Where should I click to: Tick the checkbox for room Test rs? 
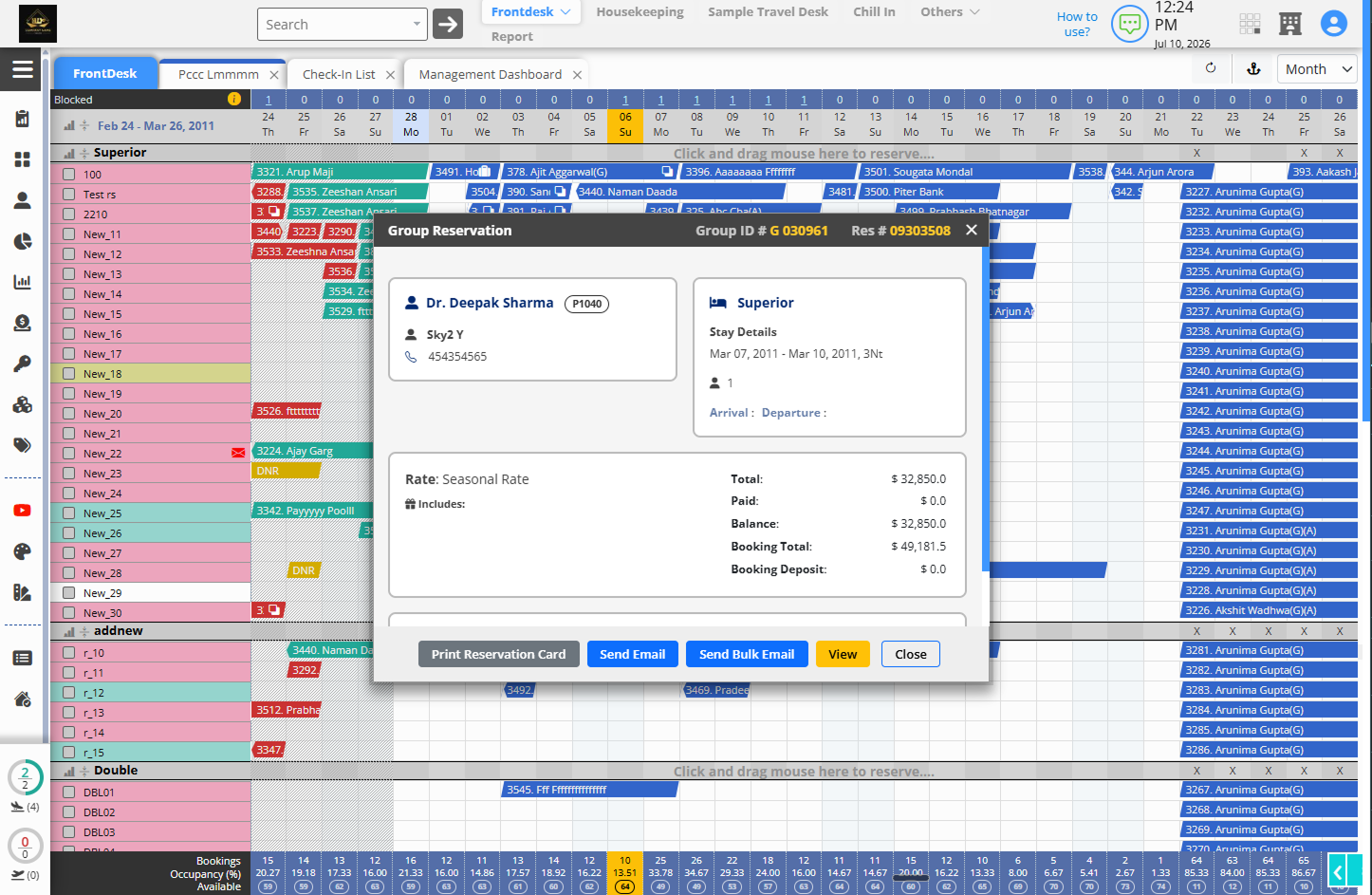pyautogui.click(x=69, y=194)
